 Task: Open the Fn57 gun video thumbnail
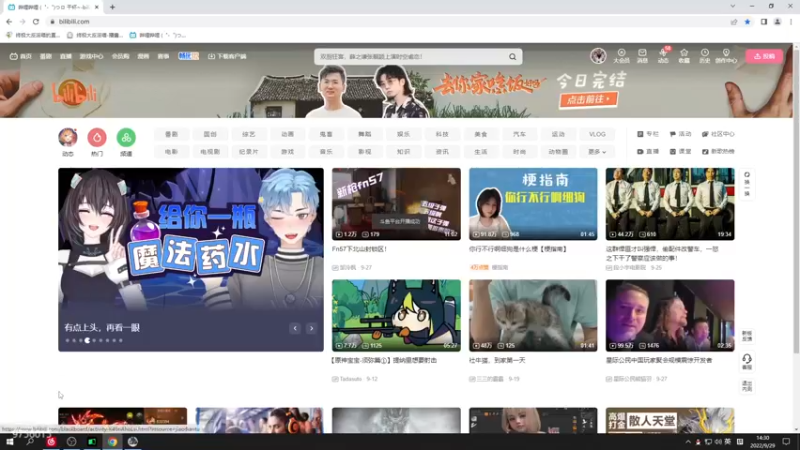point(396,204)
